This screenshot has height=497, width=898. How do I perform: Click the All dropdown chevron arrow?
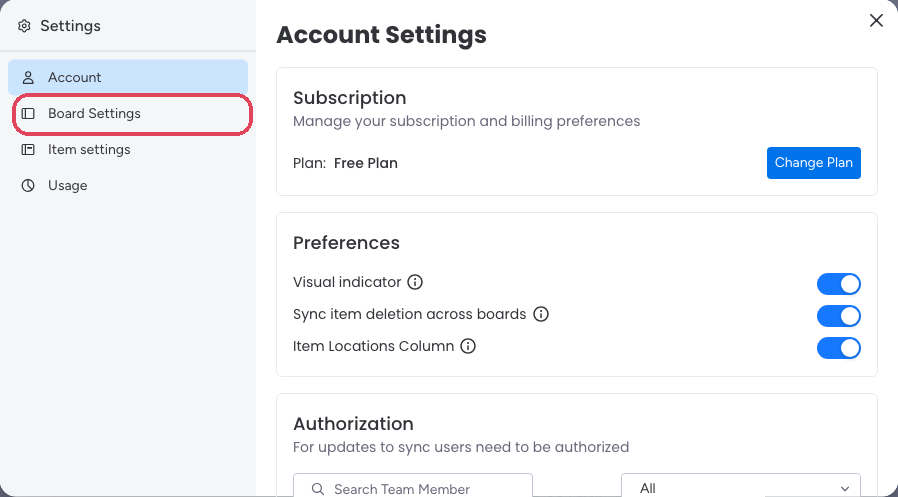coord(845,489)
